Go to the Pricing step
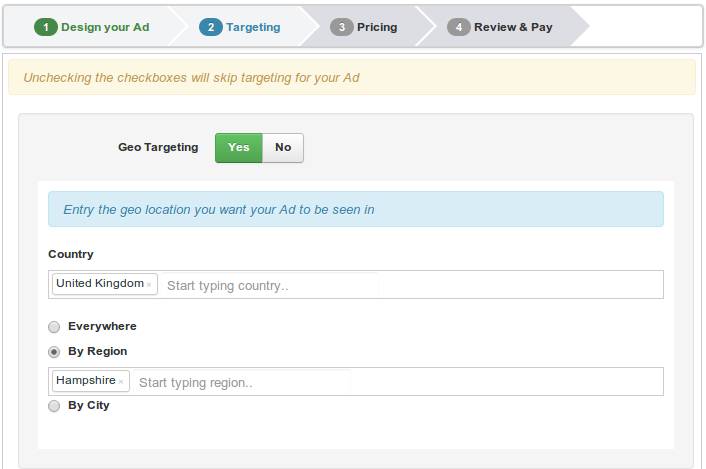706x469 pixels. click(x=377, y=27)
